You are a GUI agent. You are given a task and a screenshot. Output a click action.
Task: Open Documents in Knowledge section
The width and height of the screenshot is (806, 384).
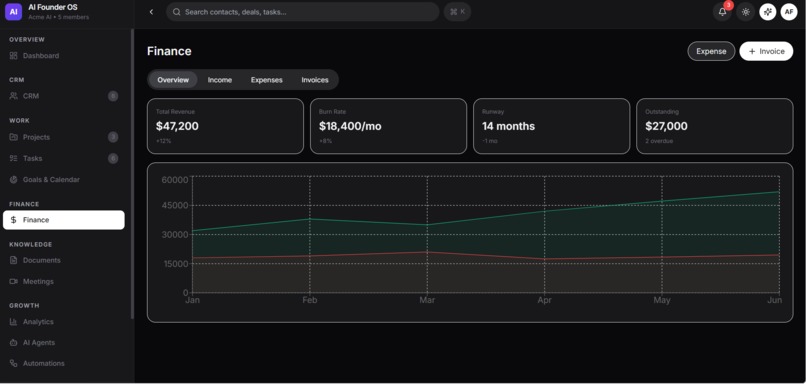coord(64,260)
